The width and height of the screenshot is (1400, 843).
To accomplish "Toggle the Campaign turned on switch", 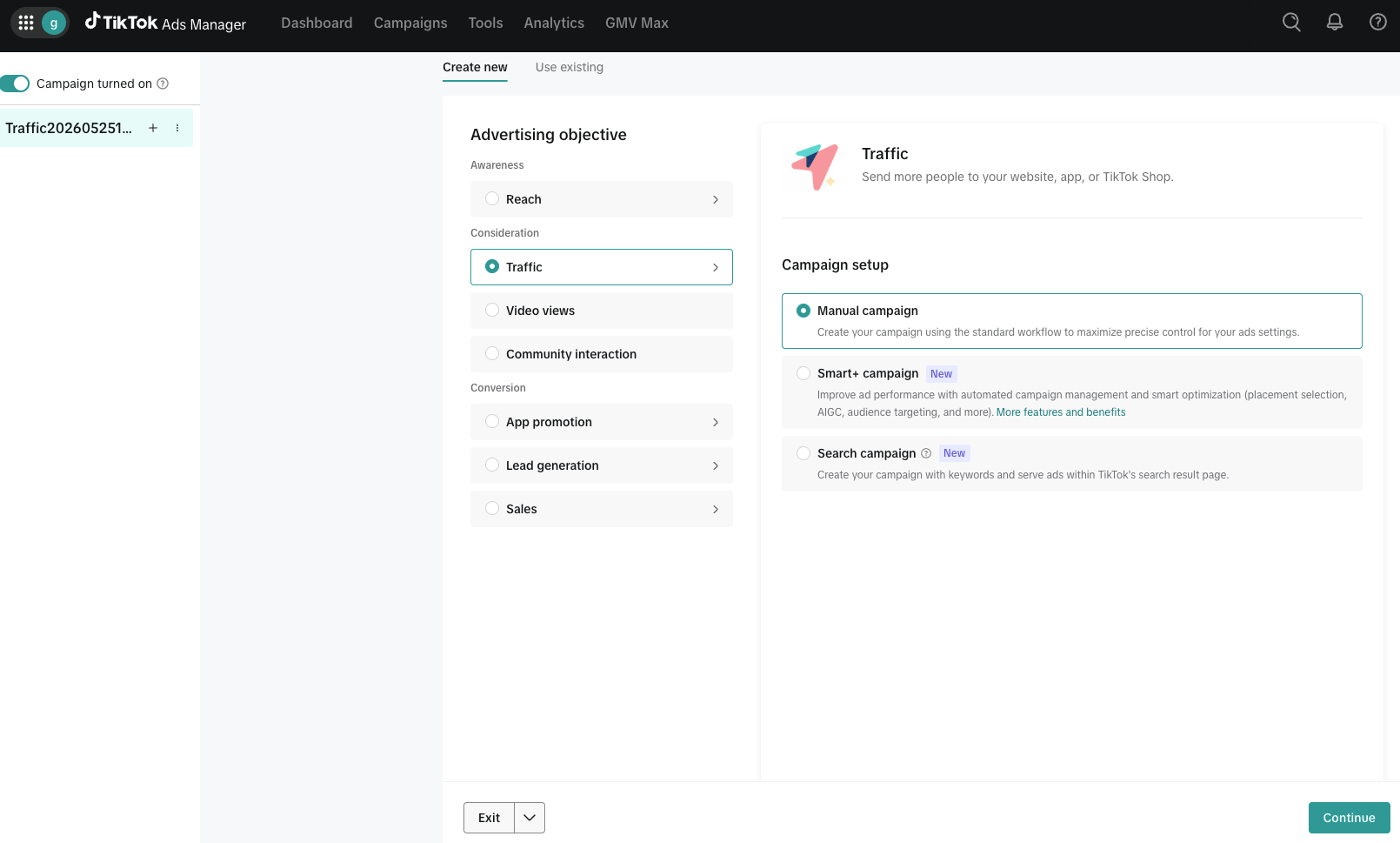I will [x=15, y=84].
